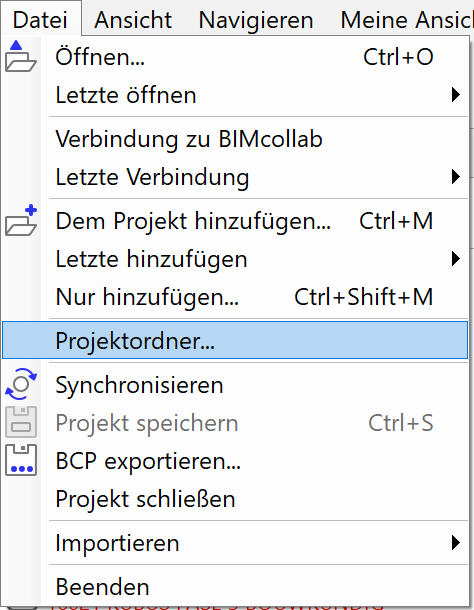474x610 pixels.
Task: Select Öffnen... menu entry text
Action: [x=100, y=57]
